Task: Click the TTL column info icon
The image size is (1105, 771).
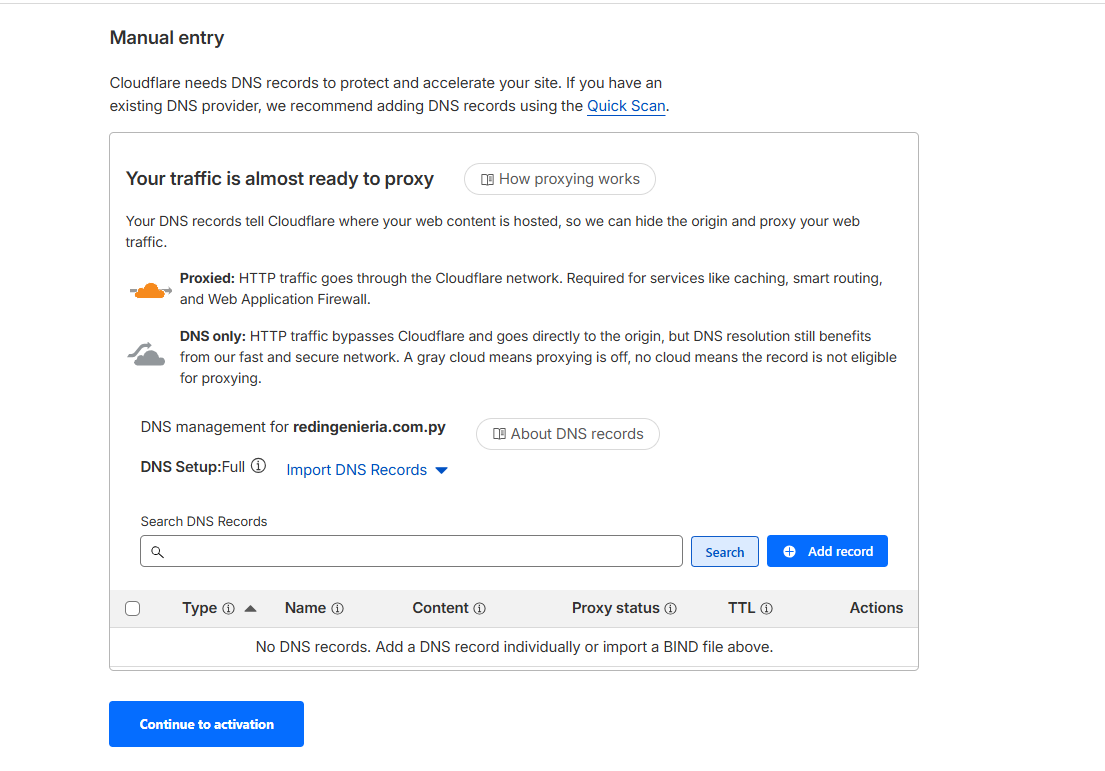Action: [x=766, y=609]
